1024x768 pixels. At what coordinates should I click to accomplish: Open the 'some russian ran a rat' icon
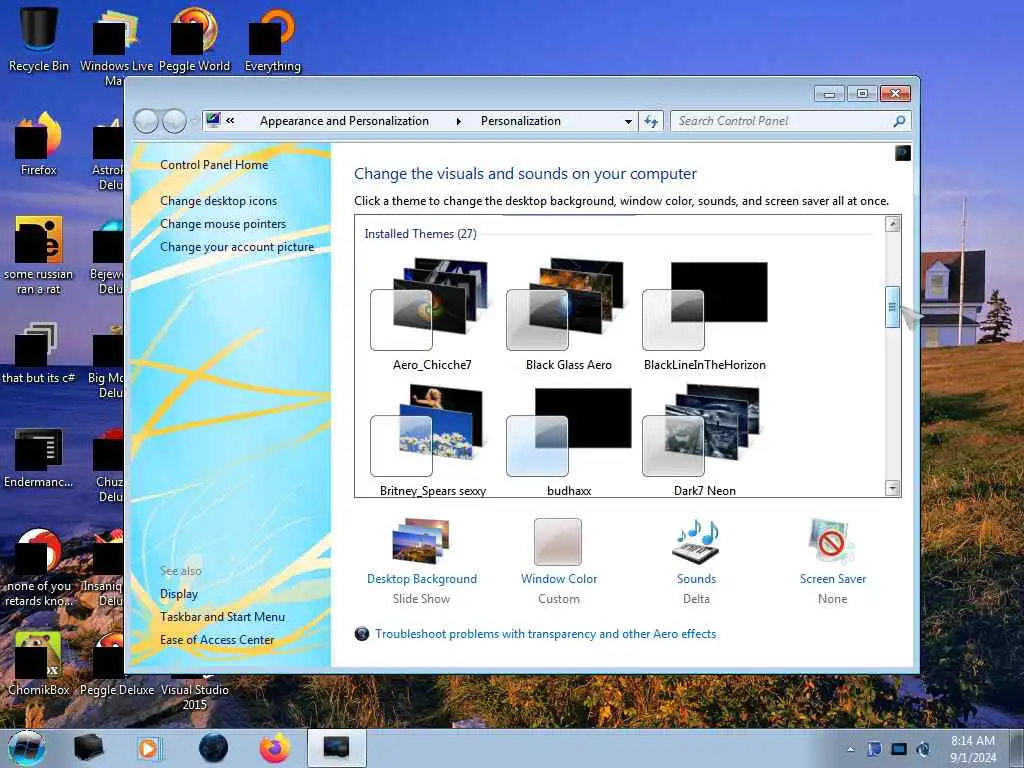click(39, 256)
